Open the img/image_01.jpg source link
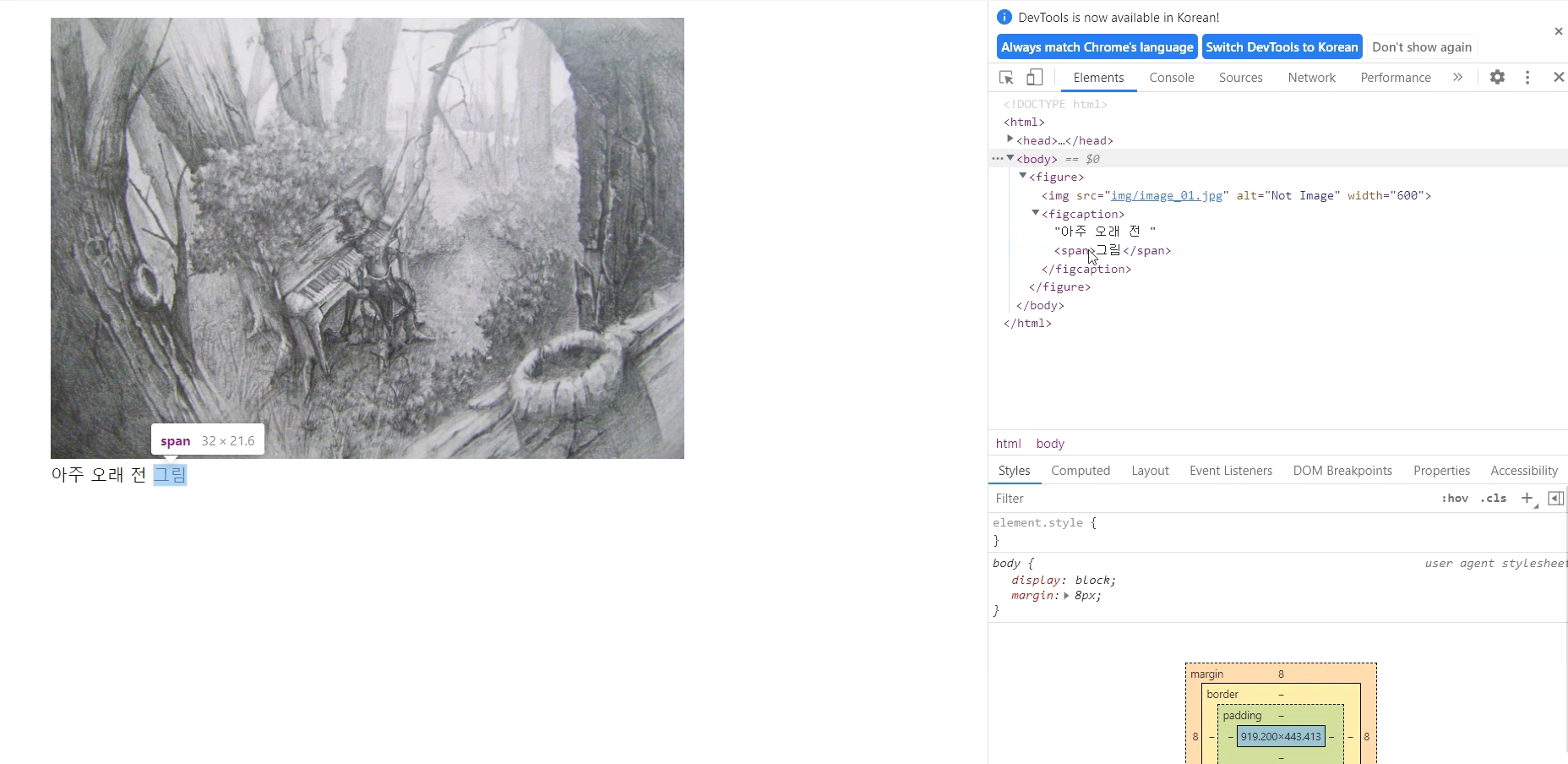The height and width of the screenshot is (764, 1568). pos(1166,195)
